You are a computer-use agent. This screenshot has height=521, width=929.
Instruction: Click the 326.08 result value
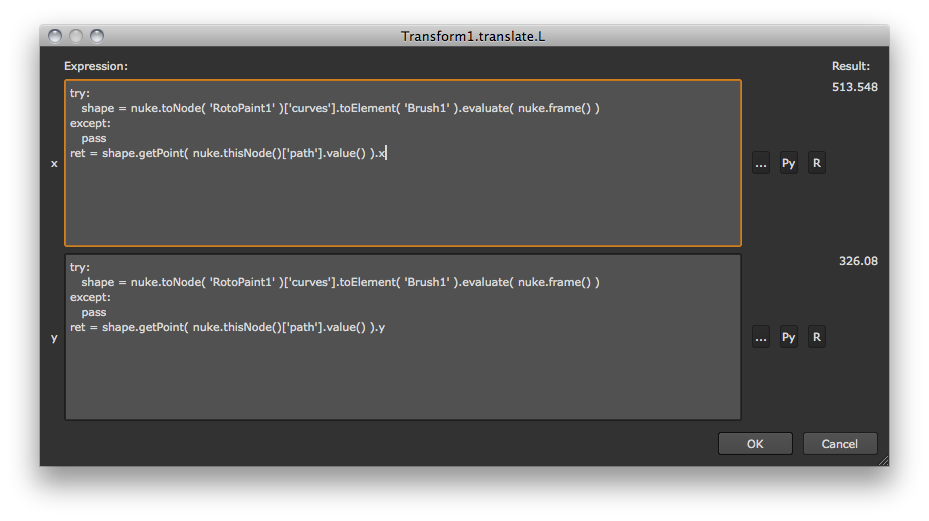[x=858, y=261]
